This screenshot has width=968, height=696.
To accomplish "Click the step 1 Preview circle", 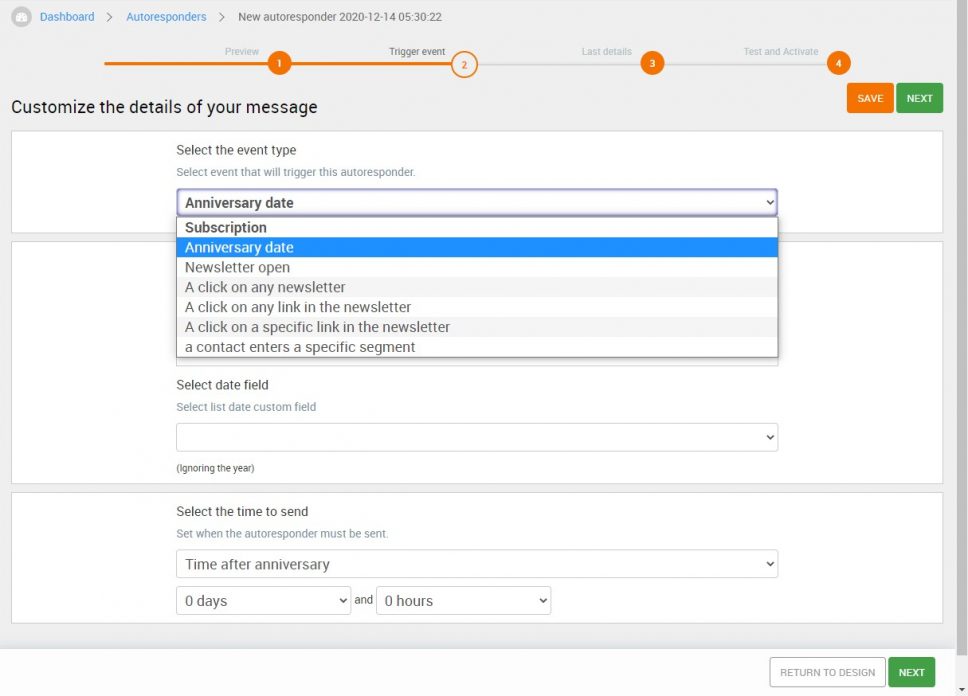I will pos(280,62).
